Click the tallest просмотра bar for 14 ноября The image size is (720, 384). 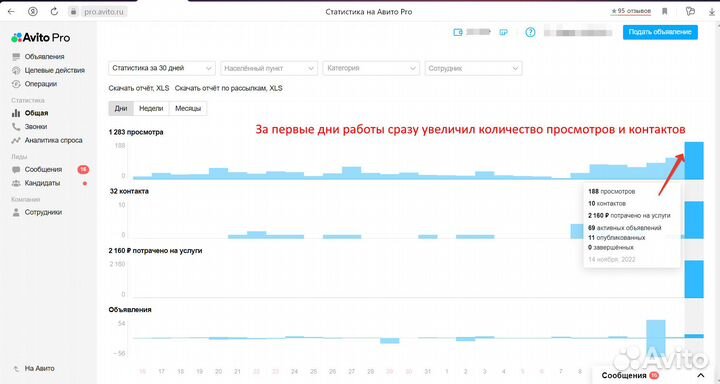(x=694, y=160)
